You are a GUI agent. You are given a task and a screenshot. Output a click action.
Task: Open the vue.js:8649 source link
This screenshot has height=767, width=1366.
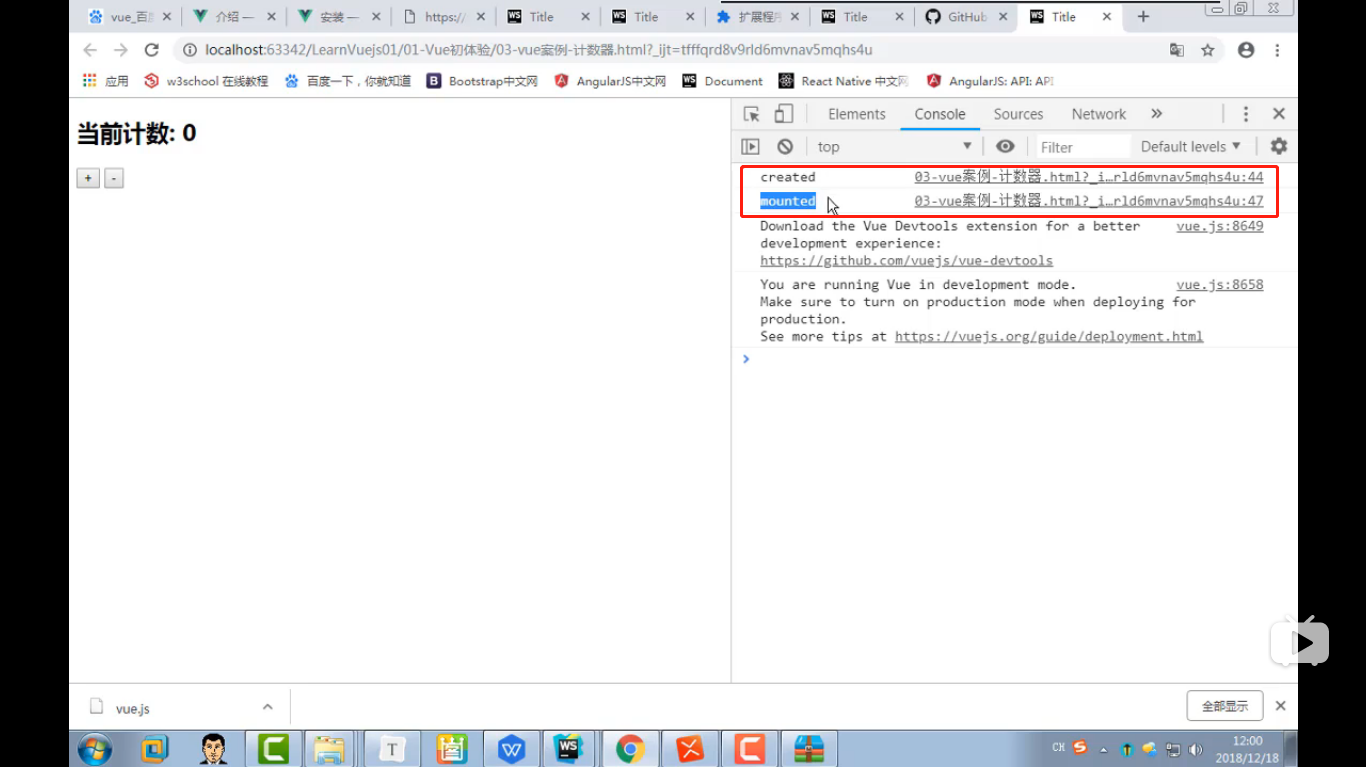tap(1220, 226)
